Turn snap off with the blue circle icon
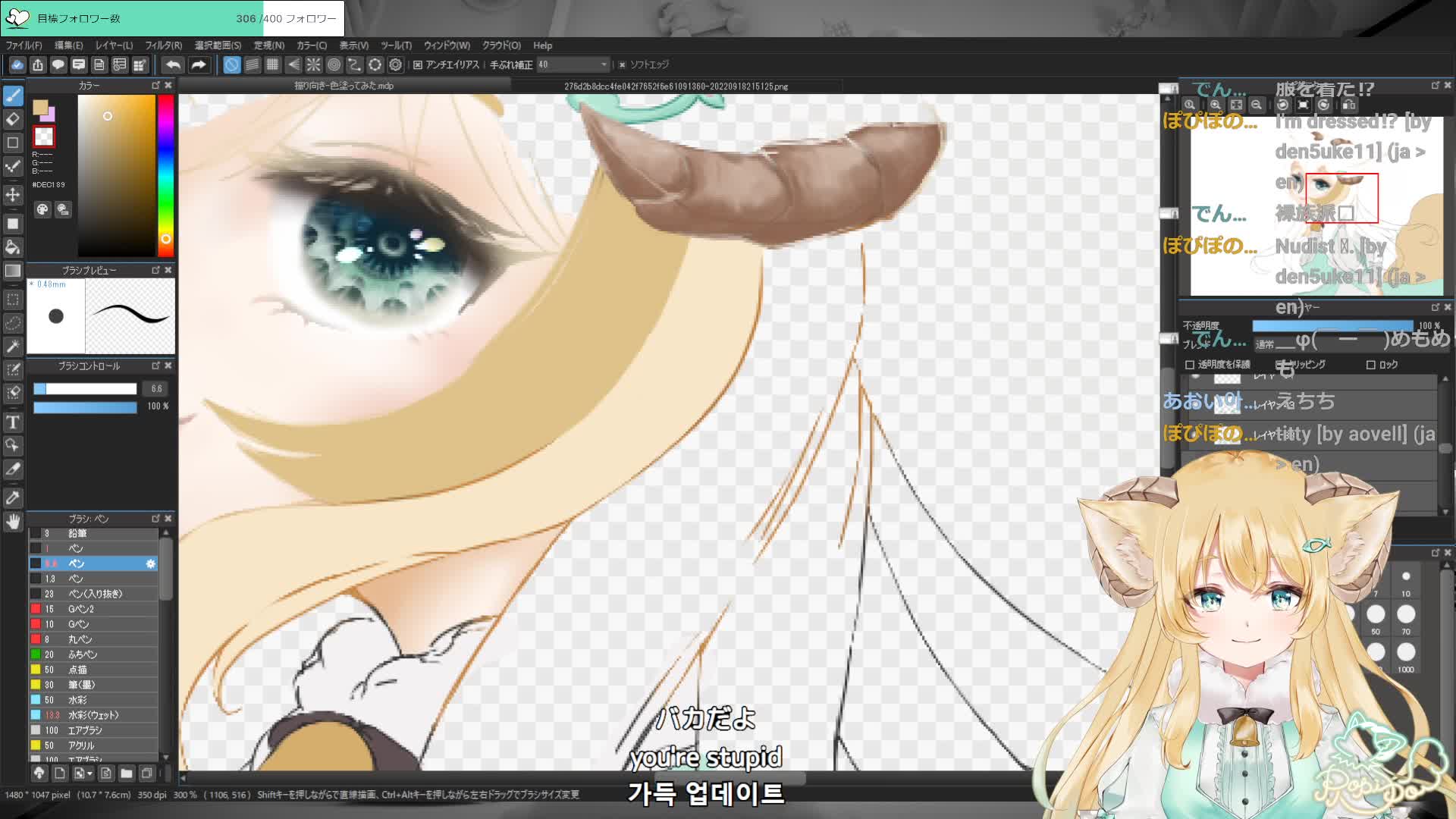1456x819 pixels. point(231,64)
